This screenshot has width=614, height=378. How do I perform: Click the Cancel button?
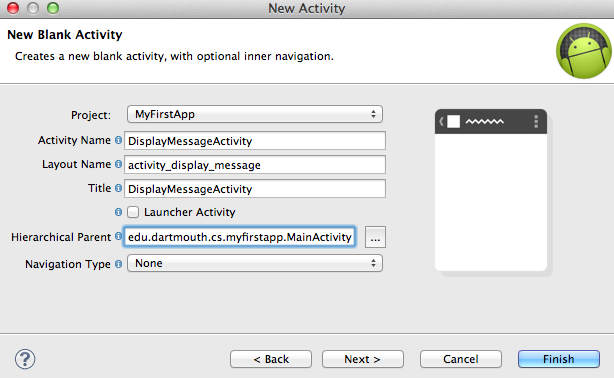[461, 359]
